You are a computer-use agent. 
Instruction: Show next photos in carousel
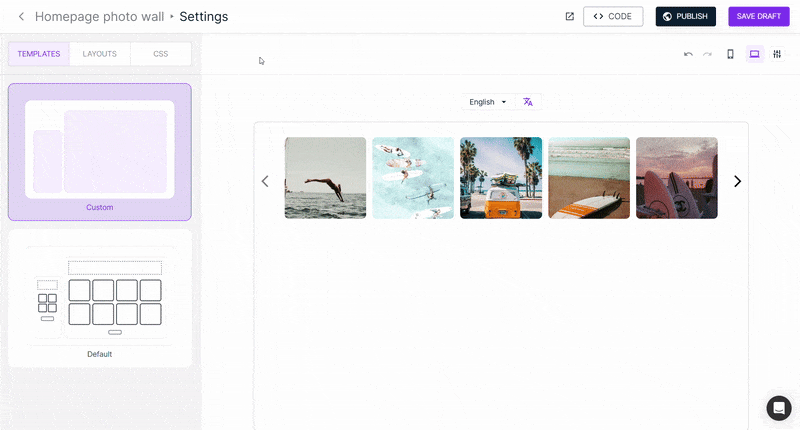(737, 181)
